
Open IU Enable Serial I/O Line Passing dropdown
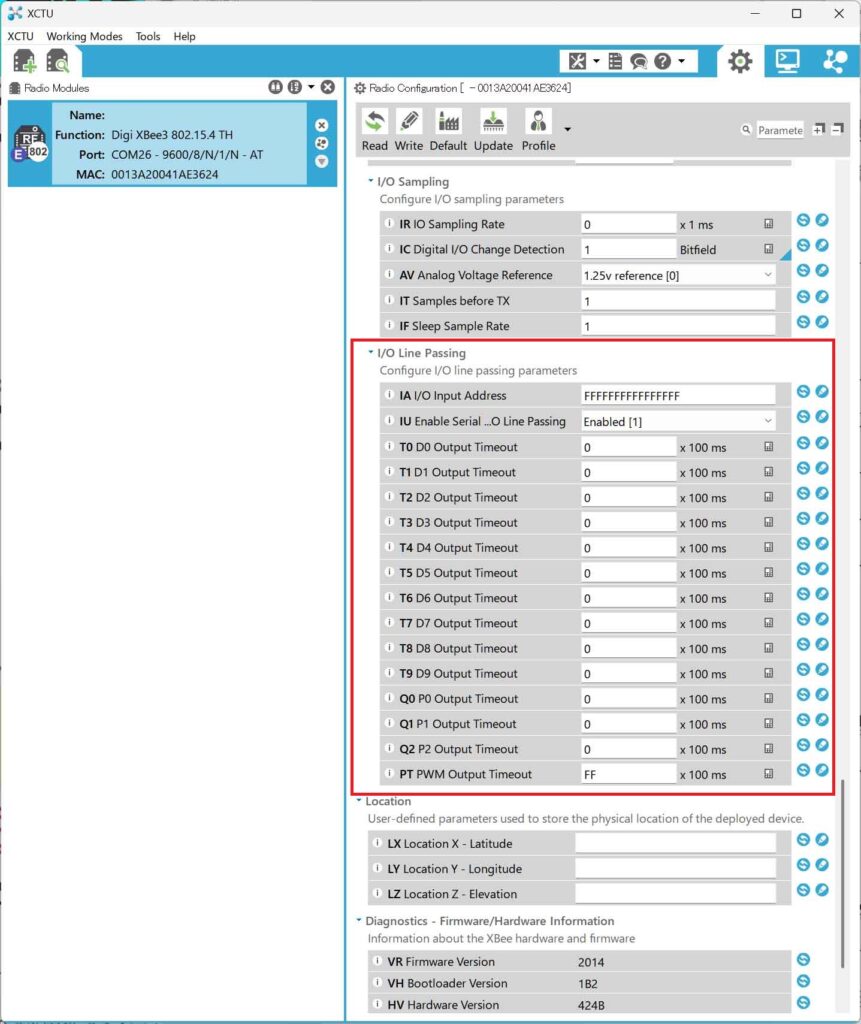[x=768, y=421]
